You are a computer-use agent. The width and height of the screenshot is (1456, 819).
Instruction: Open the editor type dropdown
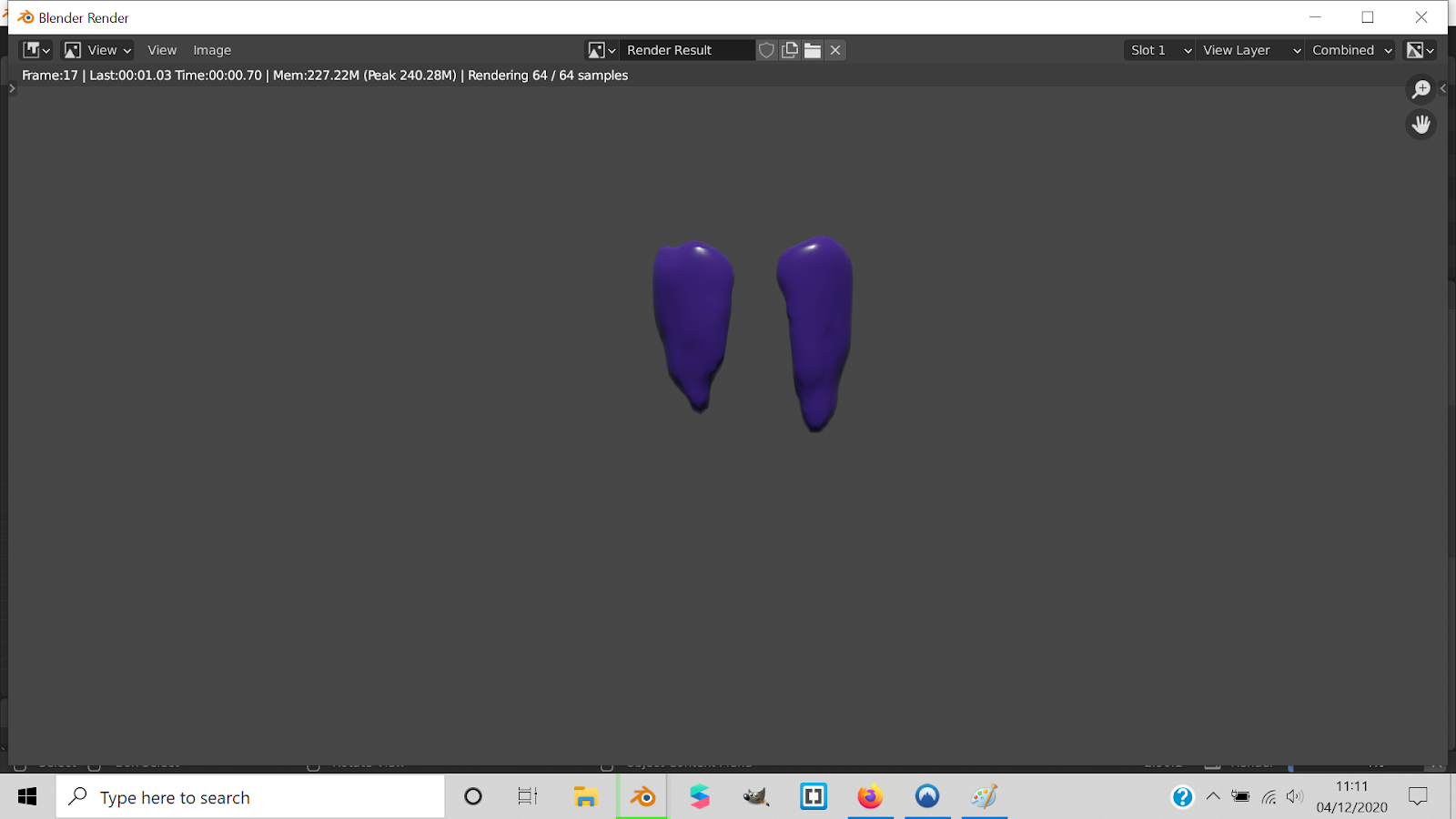(36, 50)
